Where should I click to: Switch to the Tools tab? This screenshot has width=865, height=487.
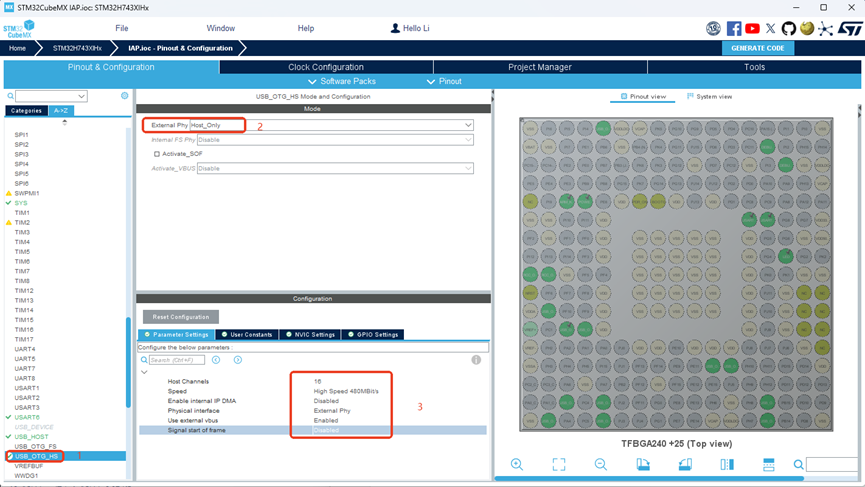click(x=754, y=67)
